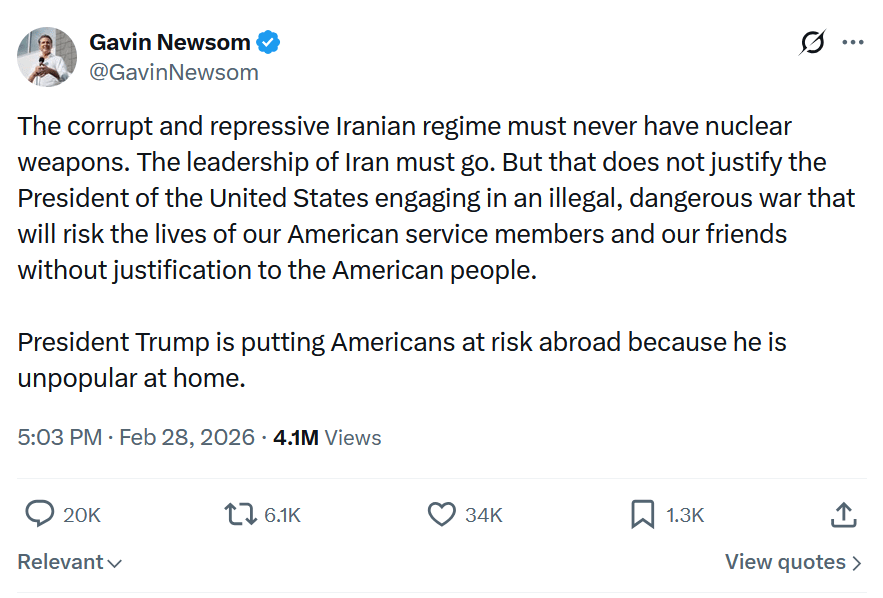Like the post with the heart
The image size is (883, 598).
441,514
